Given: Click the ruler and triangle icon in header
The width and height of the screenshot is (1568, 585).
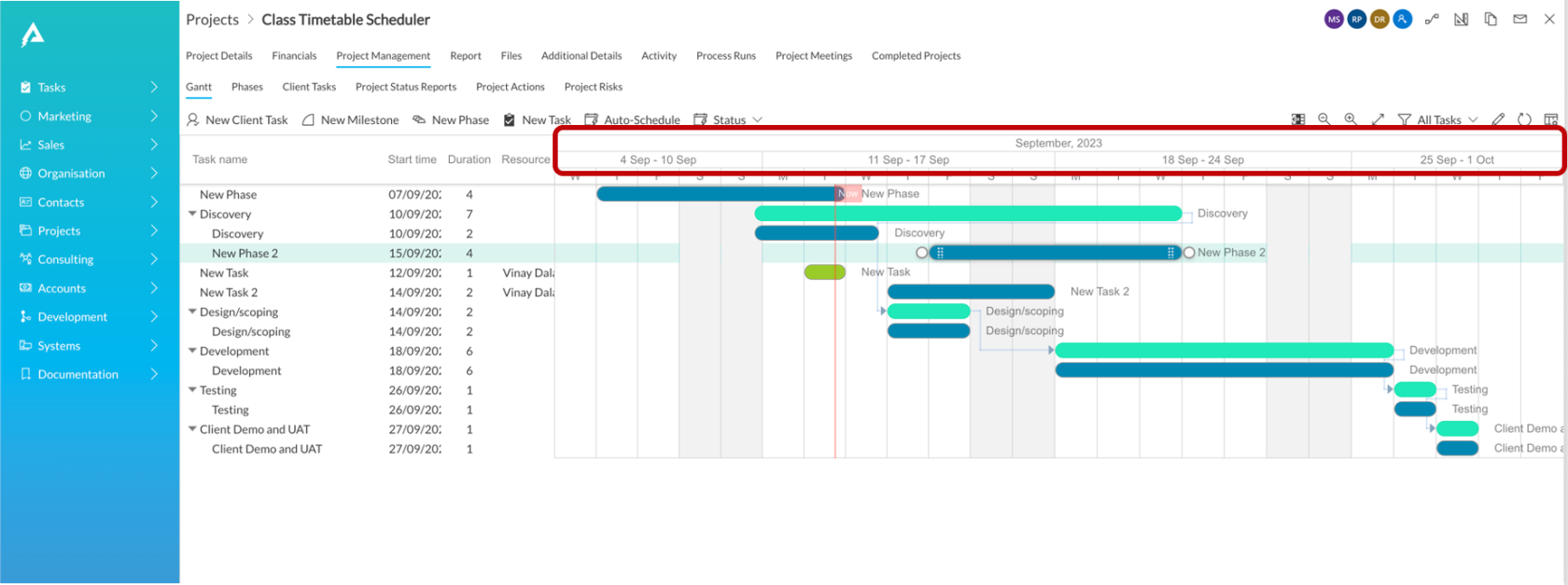Looking at the screenshot, I should (x=1462, y=19).
